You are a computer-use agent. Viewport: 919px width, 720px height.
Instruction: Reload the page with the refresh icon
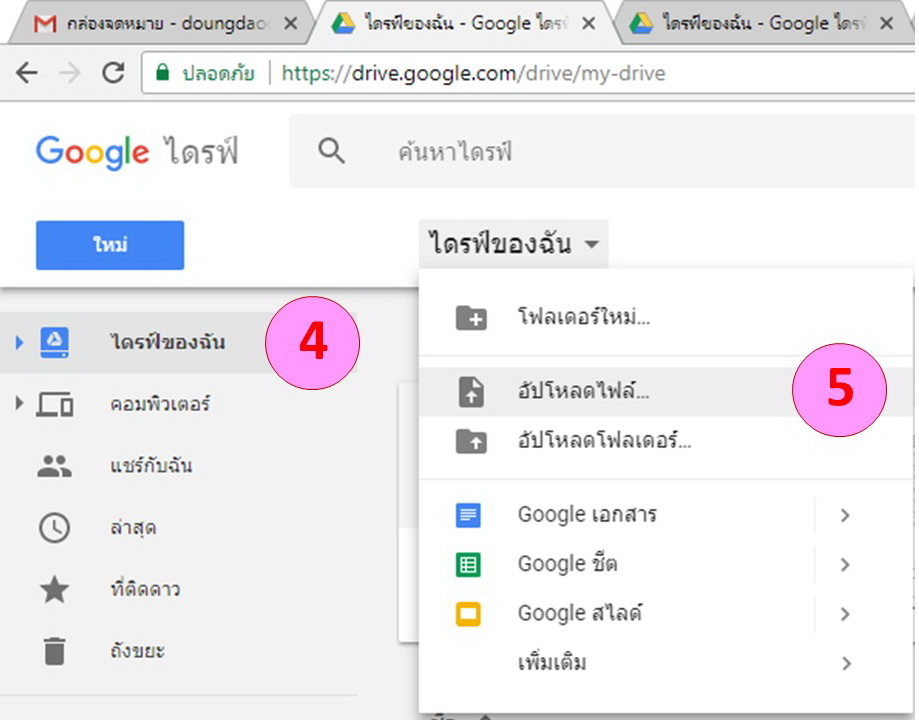point(113,73)
